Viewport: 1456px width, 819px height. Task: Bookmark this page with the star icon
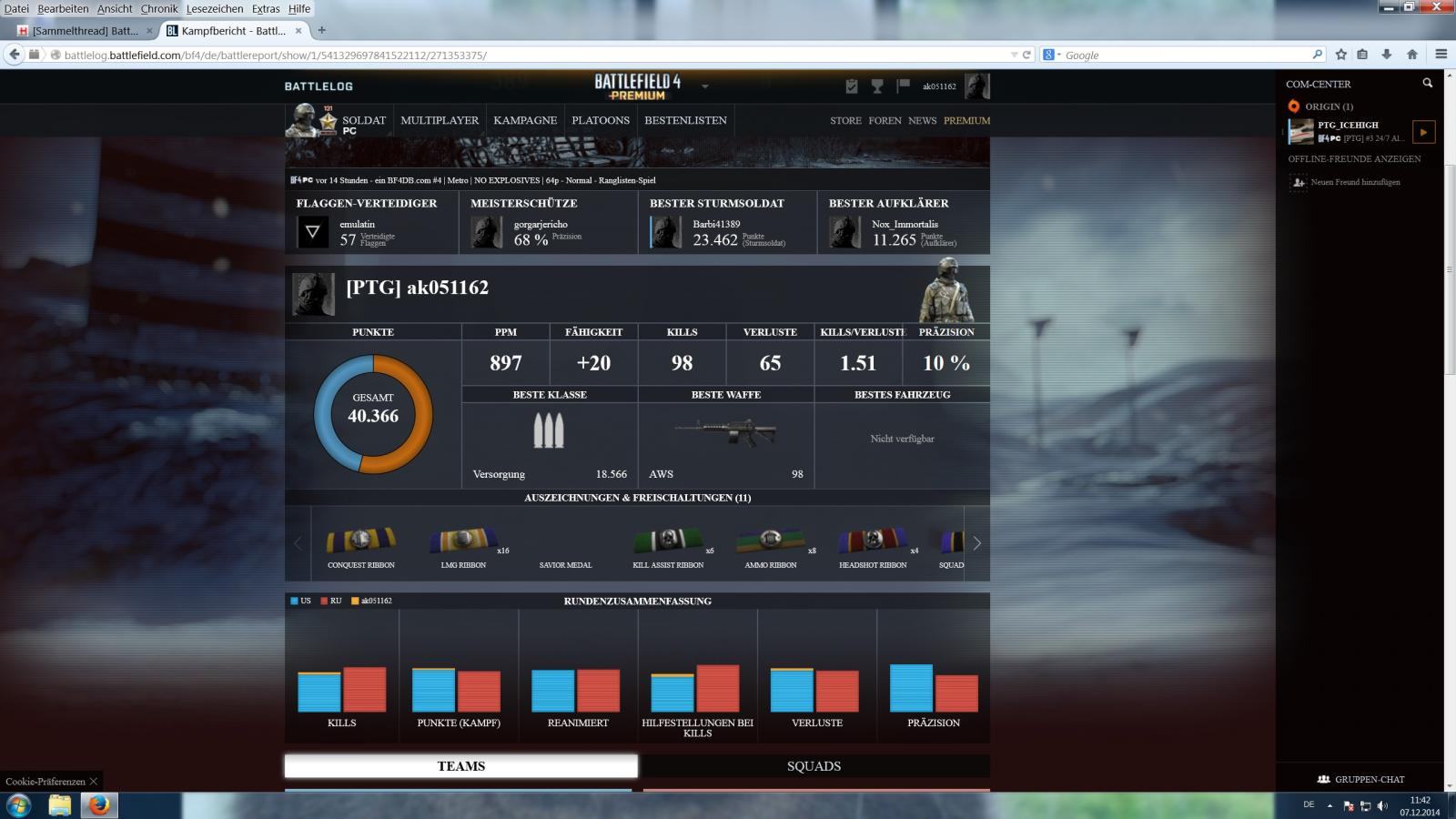[1340, 55]
